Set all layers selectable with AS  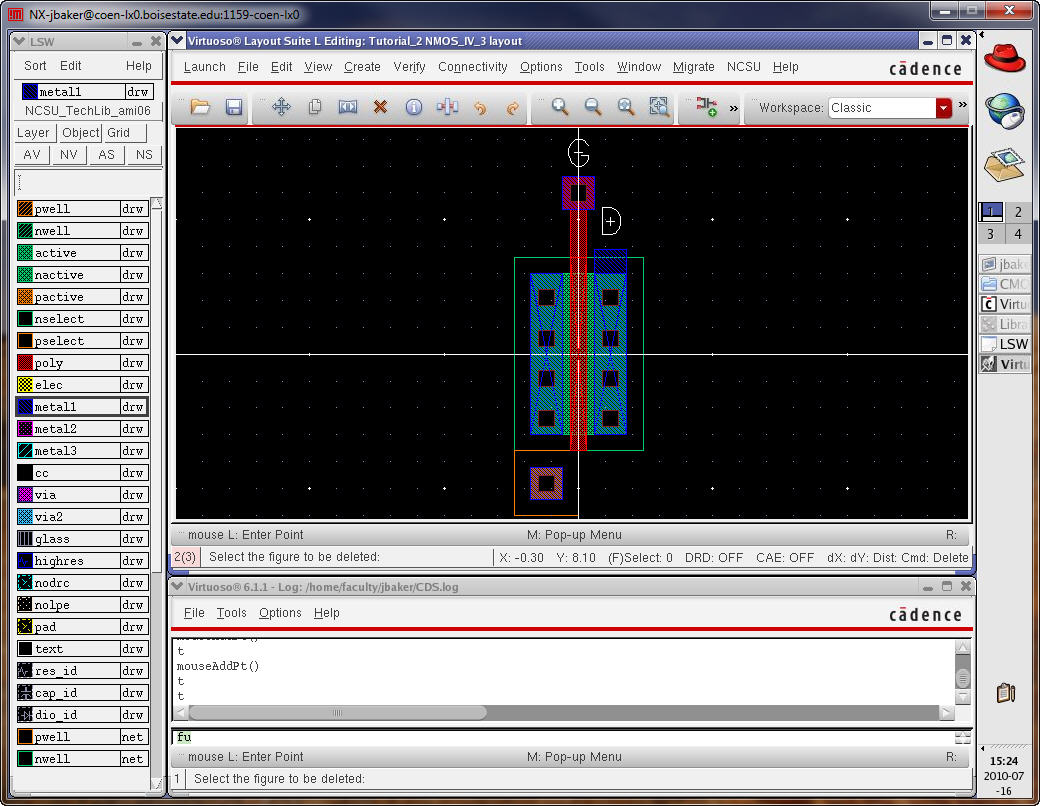(x=106, y=155)
